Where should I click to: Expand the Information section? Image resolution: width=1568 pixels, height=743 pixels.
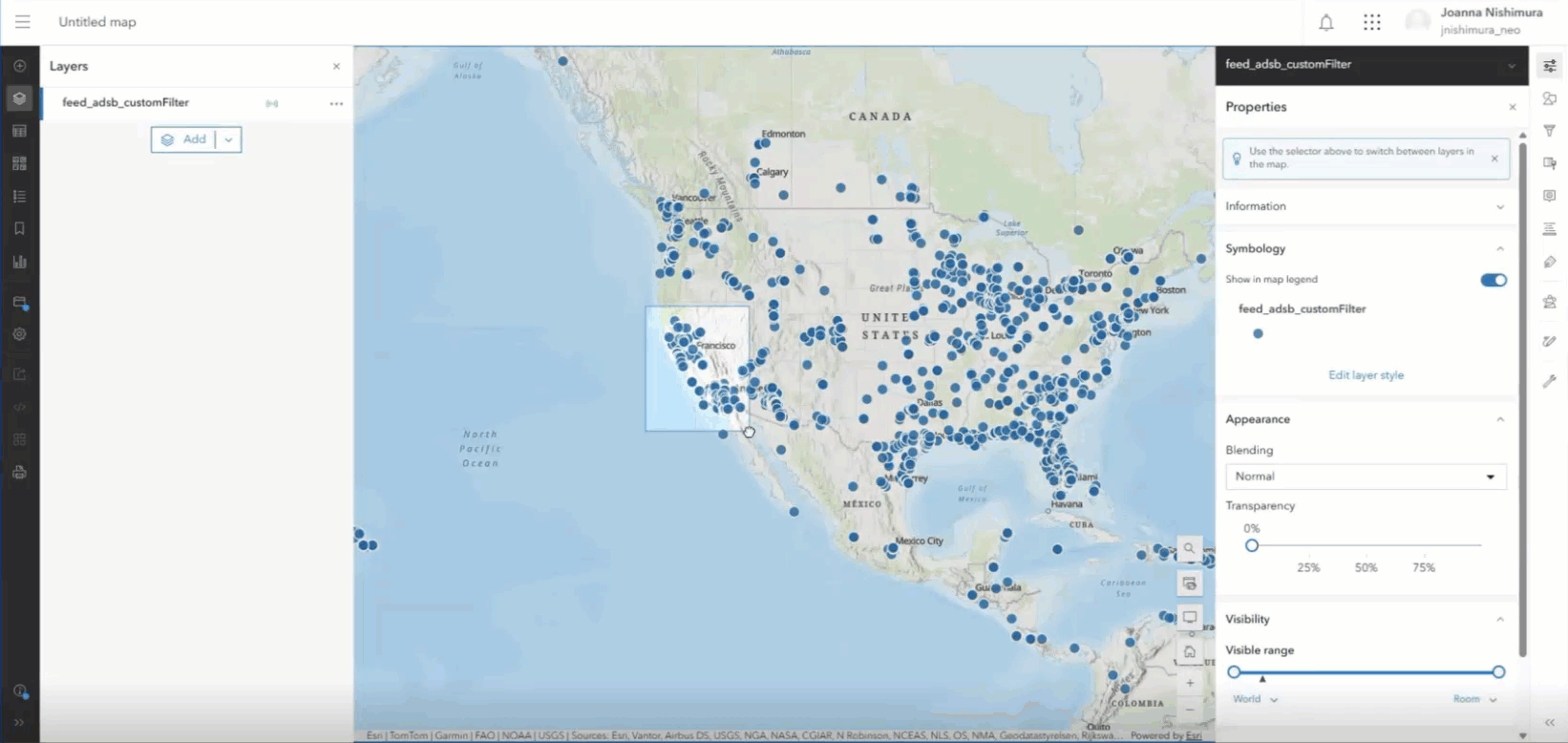1366,206
